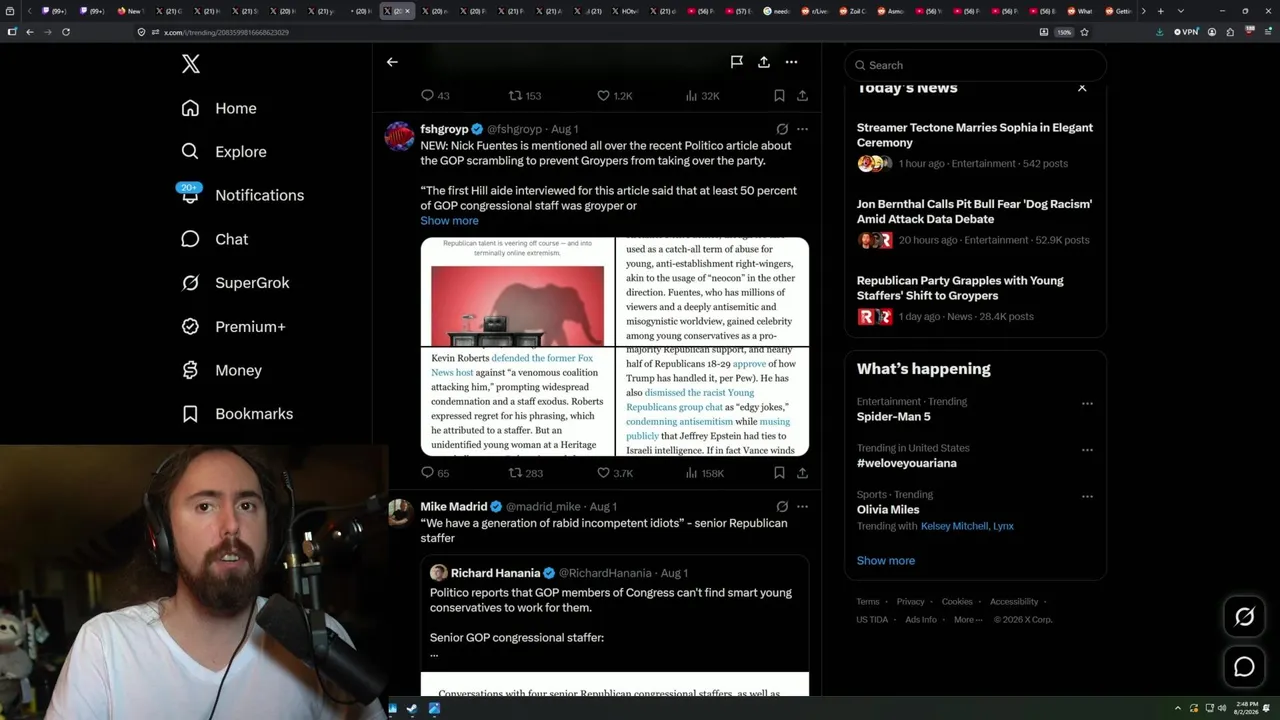This screenshot has width=1280, height=720.
Task: Open more options on fshgroyp's post
Action: (802, 129)
